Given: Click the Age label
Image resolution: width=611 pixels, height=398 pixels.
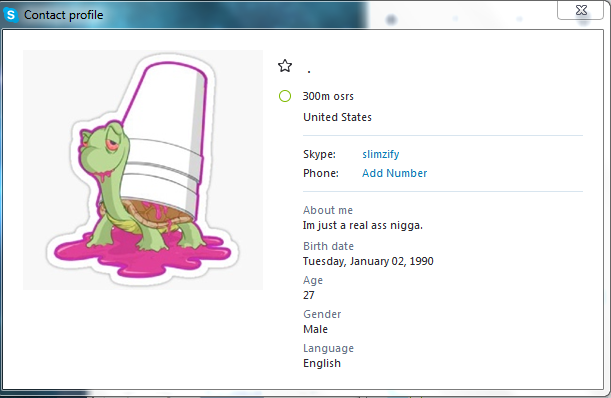Looking at the screenshot, I should (x=313, y=280).
